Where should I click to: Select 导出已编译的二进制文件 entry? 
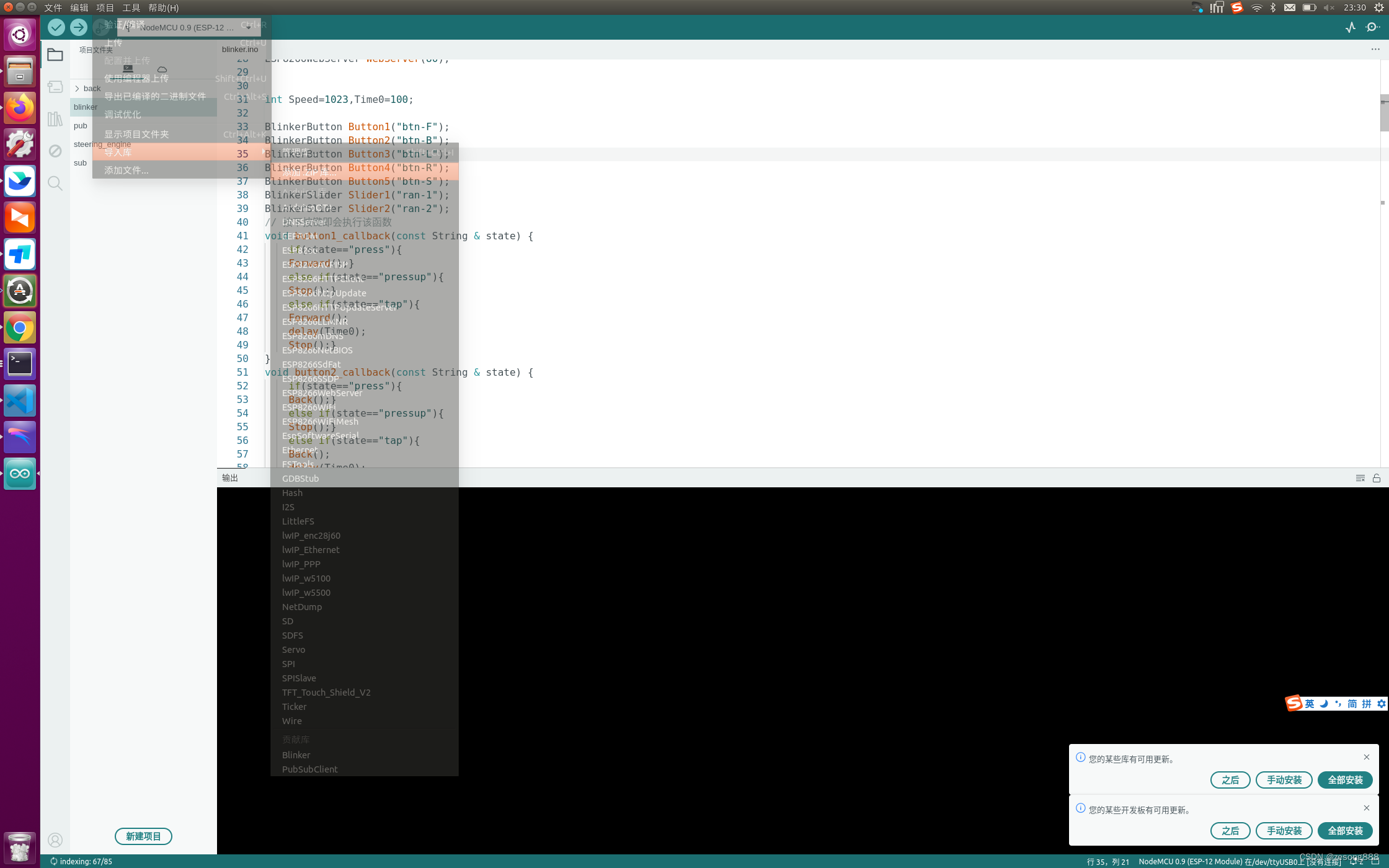[x=182, y=96]
